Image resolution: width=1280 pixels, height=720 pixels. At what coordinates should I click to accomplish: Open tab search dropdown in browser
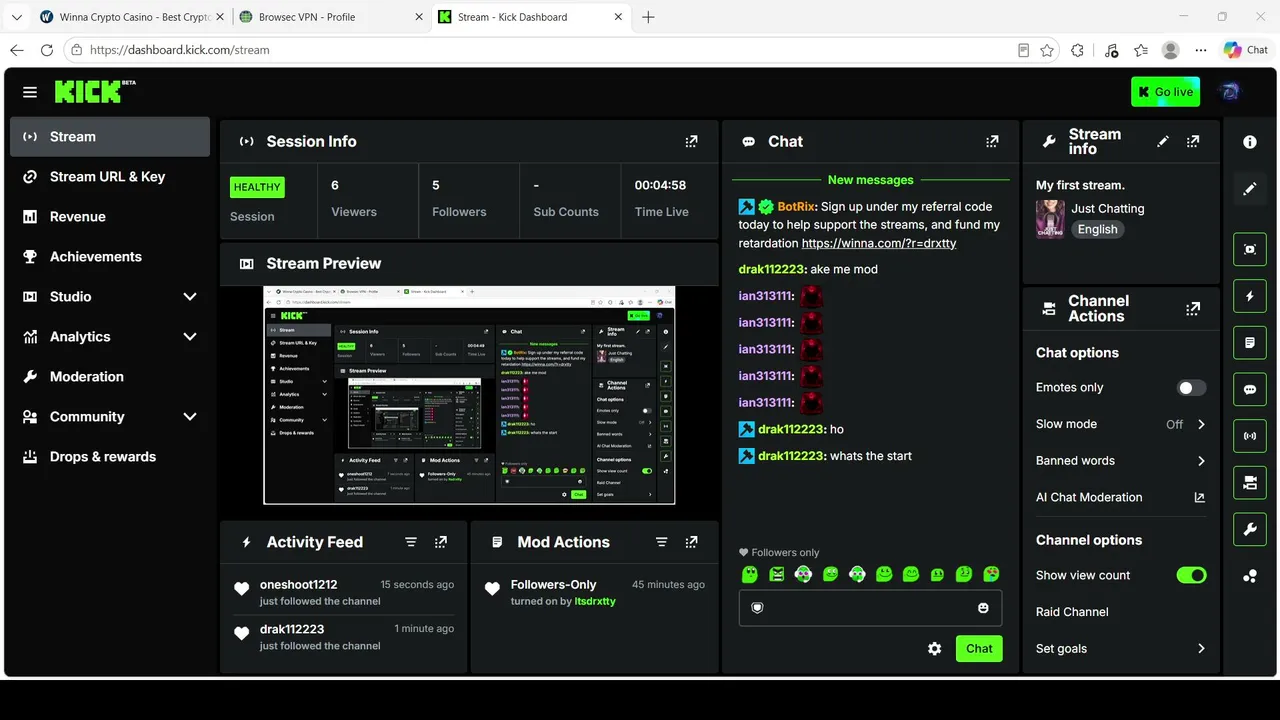coord(18,17)
